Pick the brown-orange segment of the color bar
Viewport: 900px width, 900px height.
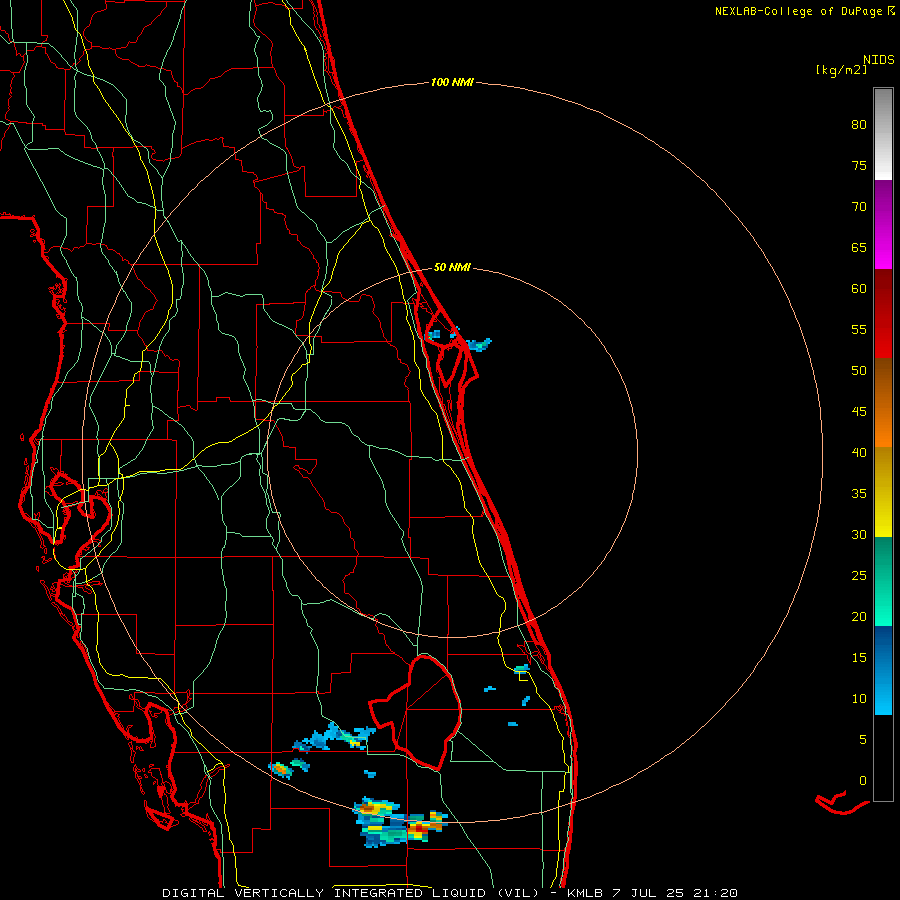[x=883, y=402]
